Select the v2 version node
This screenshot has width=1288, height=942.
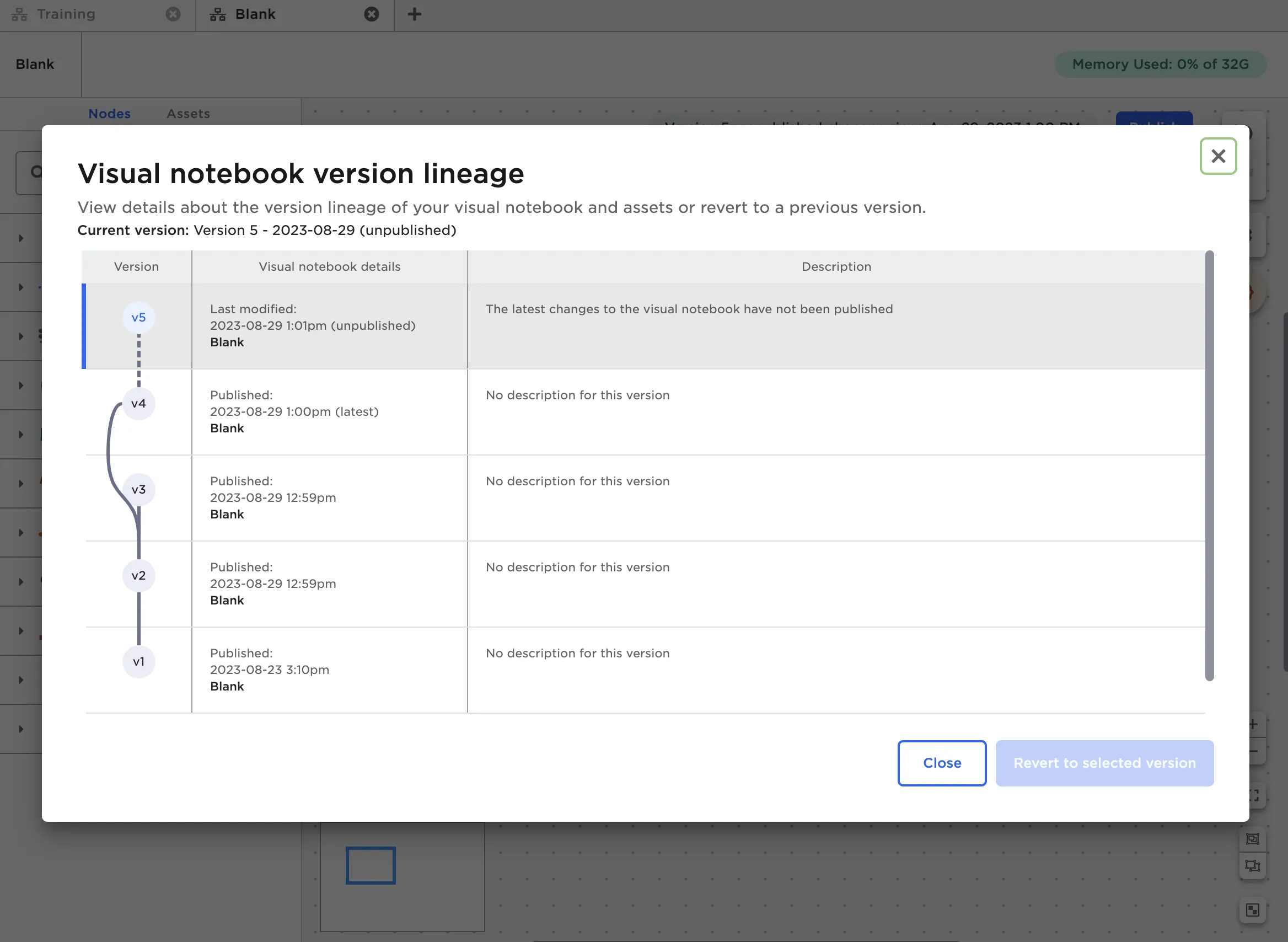pos(138,575)
